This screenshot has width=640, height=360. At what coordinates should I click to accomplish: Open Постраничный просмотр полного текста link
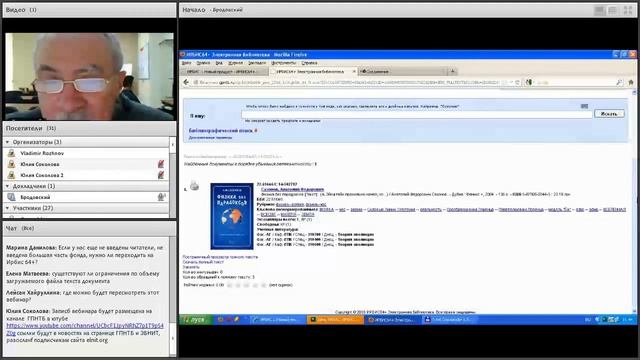pyautogui.click(x=220, y=257)
